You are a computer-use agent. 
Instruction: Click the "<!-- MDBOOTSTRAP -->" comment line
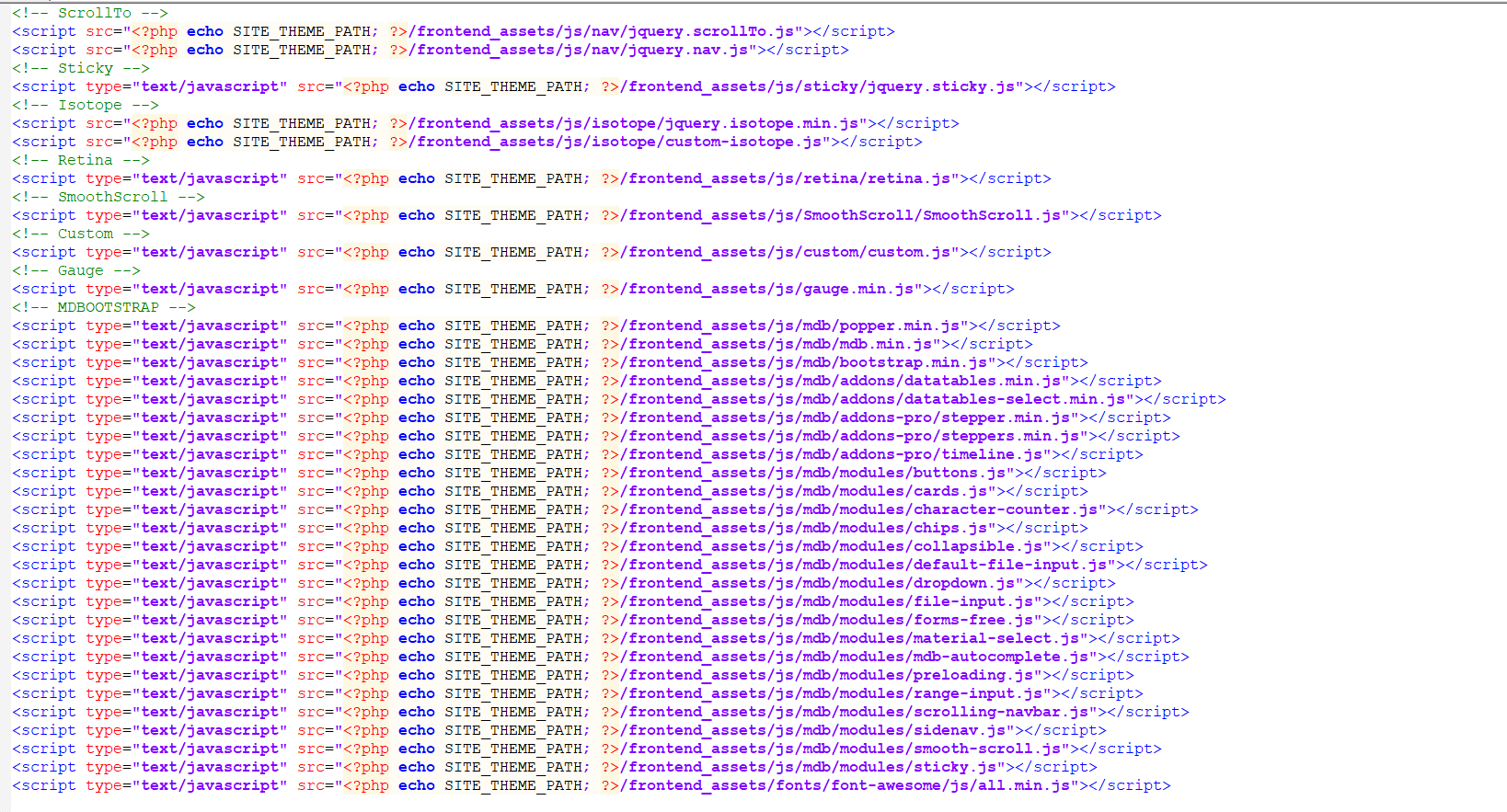click(x=104, y=307)
